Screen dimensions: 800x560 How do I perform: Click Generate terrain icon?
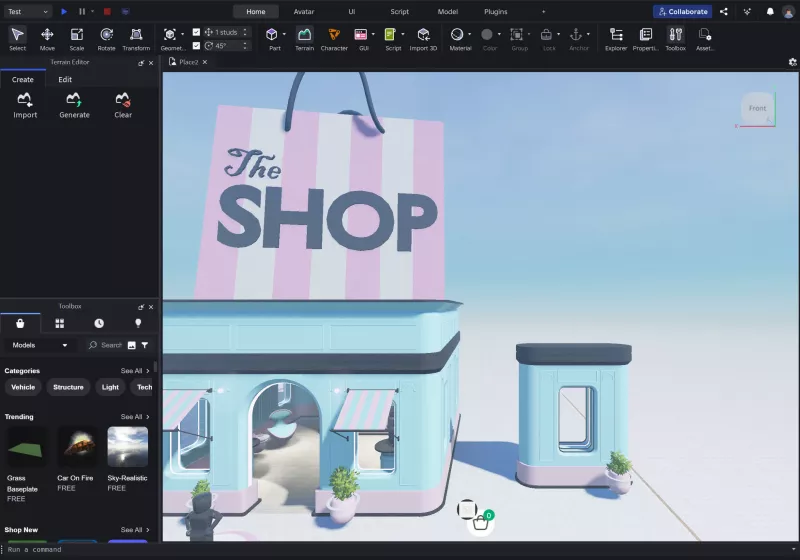pos(74,104)
